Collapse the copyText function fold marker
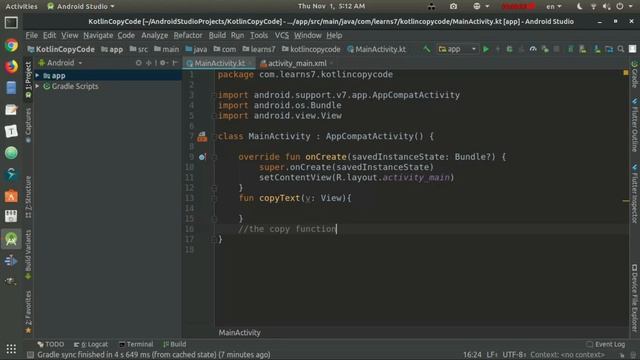Screen dimensions: 640x360 [x=214, y=198]
